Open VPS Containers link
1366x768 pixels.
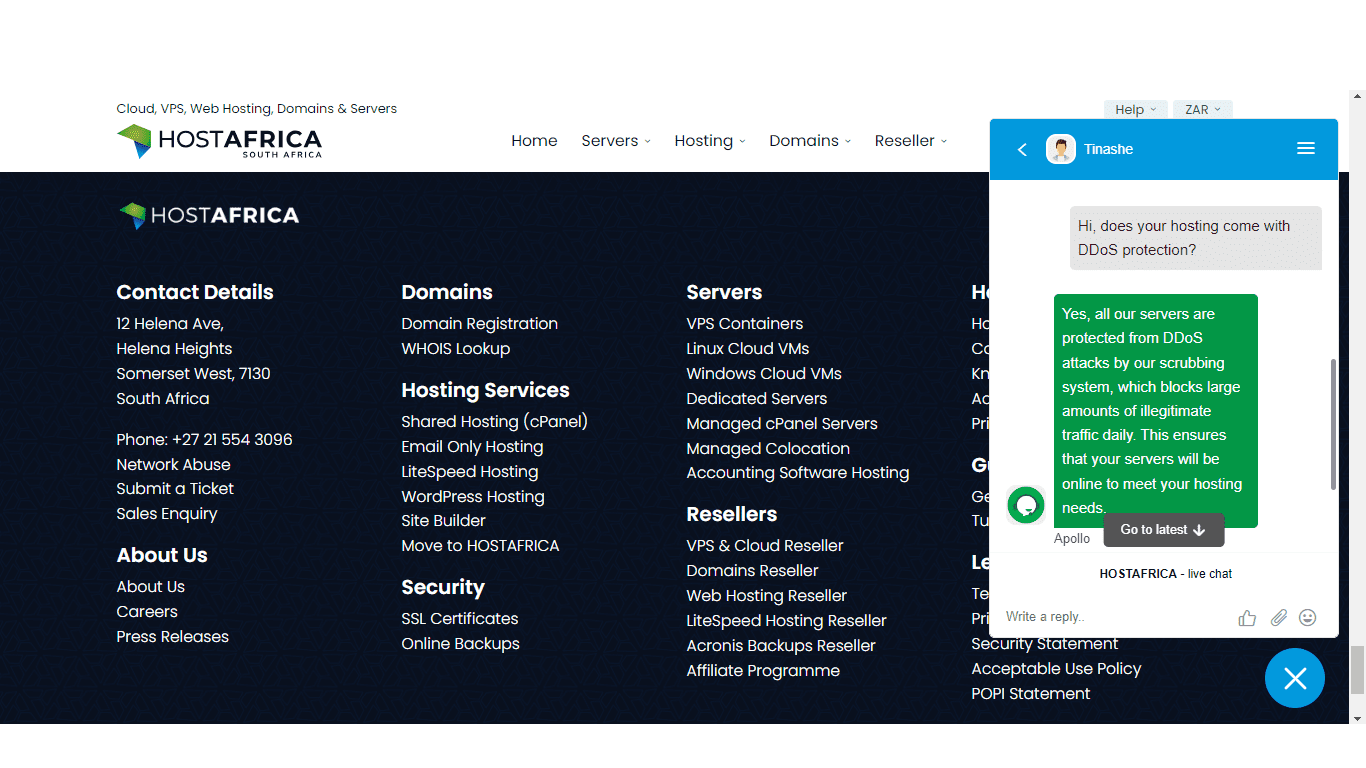(744, 324)
